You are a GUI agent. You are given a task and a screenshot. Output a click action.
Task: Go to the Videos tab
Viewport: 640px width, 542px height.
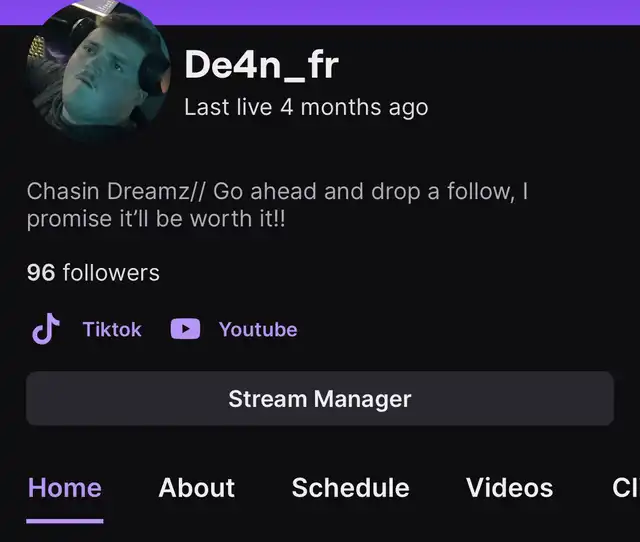[x=509, y=488]
